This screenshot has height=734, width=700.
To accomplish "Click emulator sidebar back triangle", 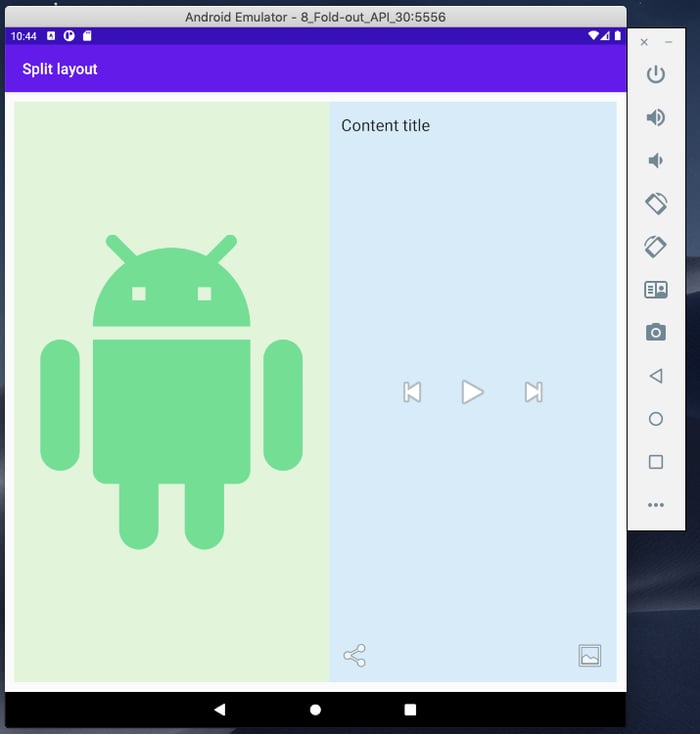I will [x=656, y=376].
